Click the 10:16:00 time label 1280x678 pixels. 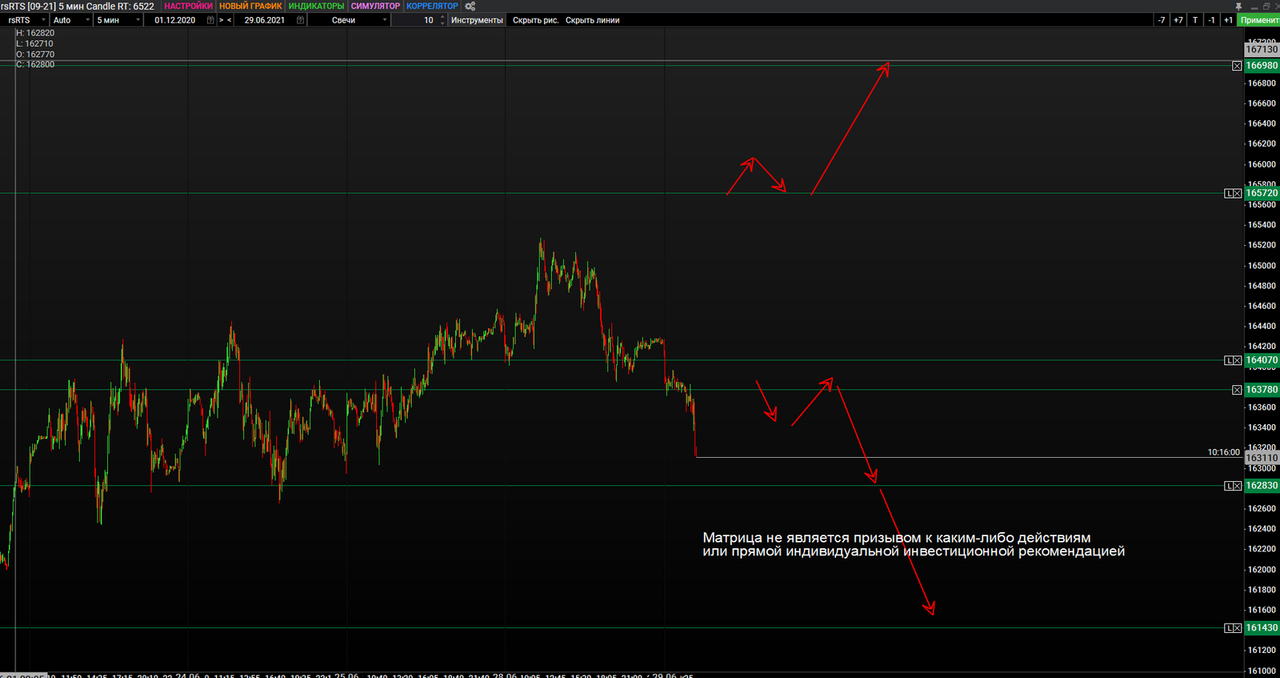1223,452
